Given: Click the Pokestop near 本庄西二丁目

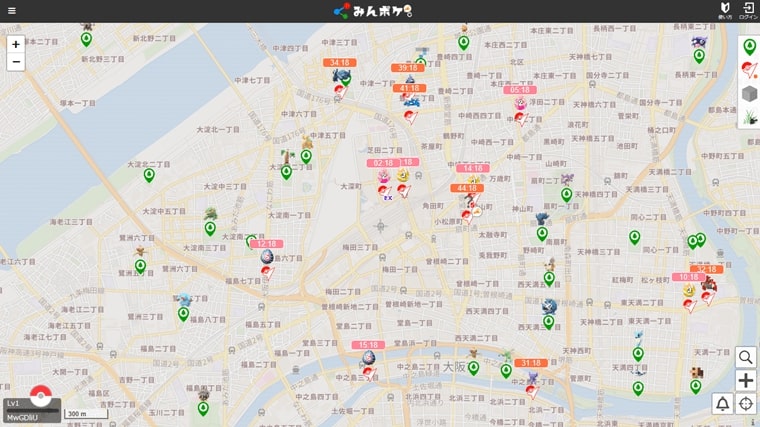Looking at the screenshot, I should [x=464, y=43].
